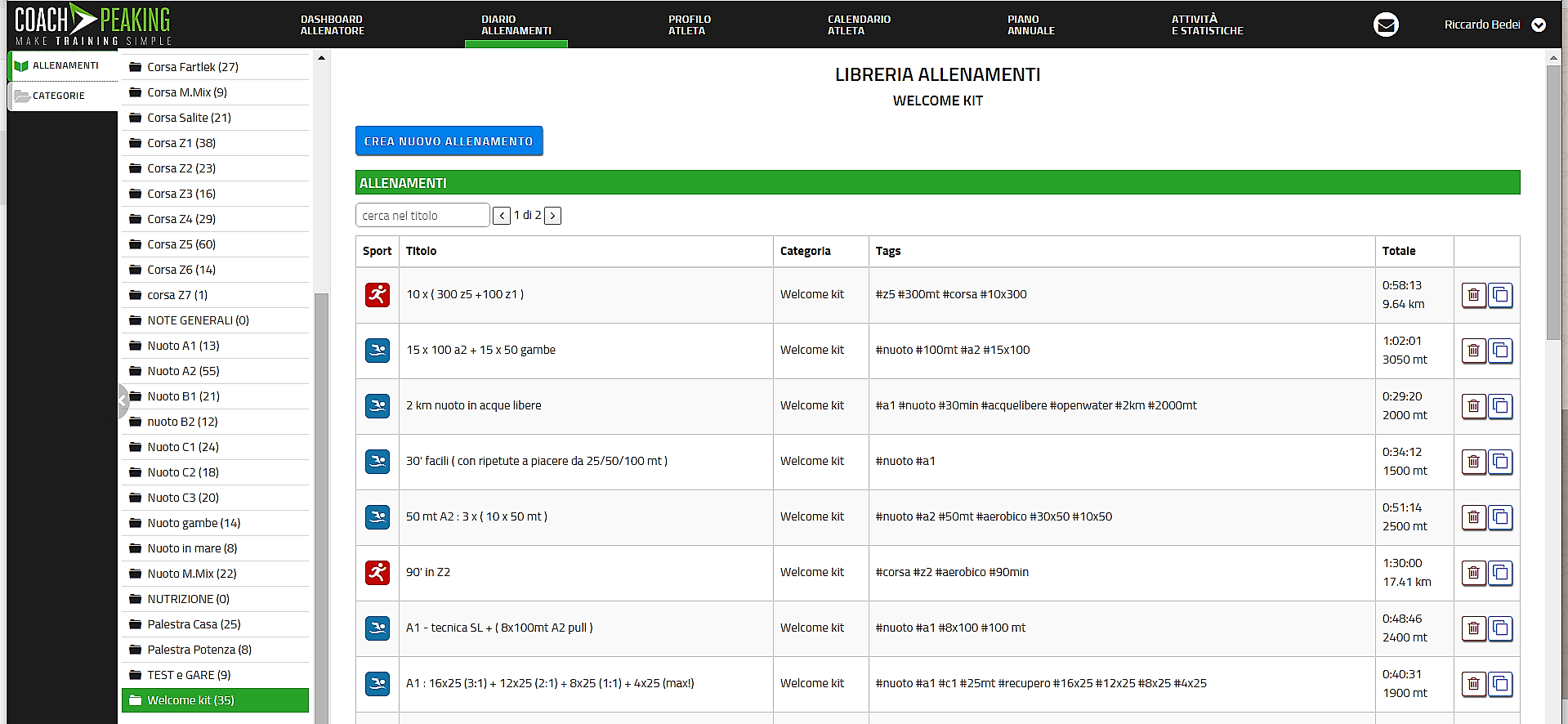Open workout '2 km nuoto in acque libere'
1568x724 pixels.
pyautogui.click(x=474, y=405)
